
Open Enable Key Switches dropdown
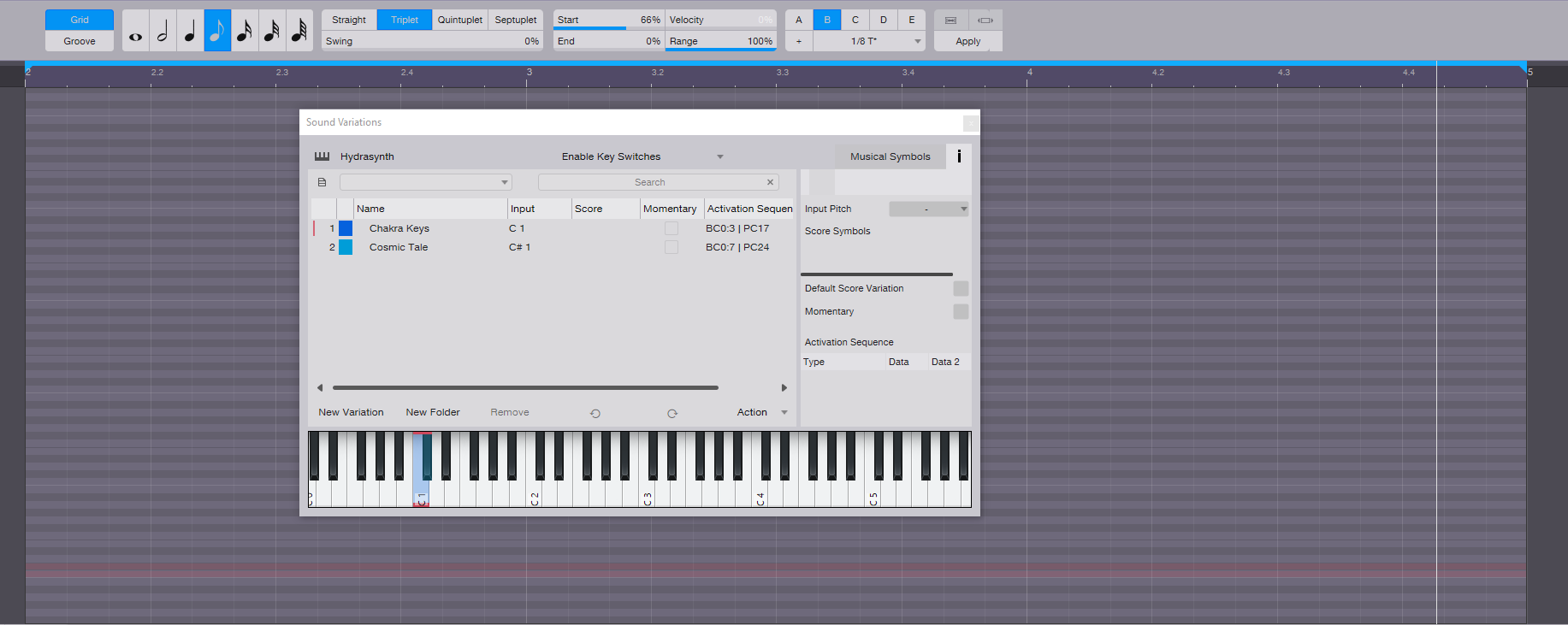pyautogui.click(x=642, y=156)
